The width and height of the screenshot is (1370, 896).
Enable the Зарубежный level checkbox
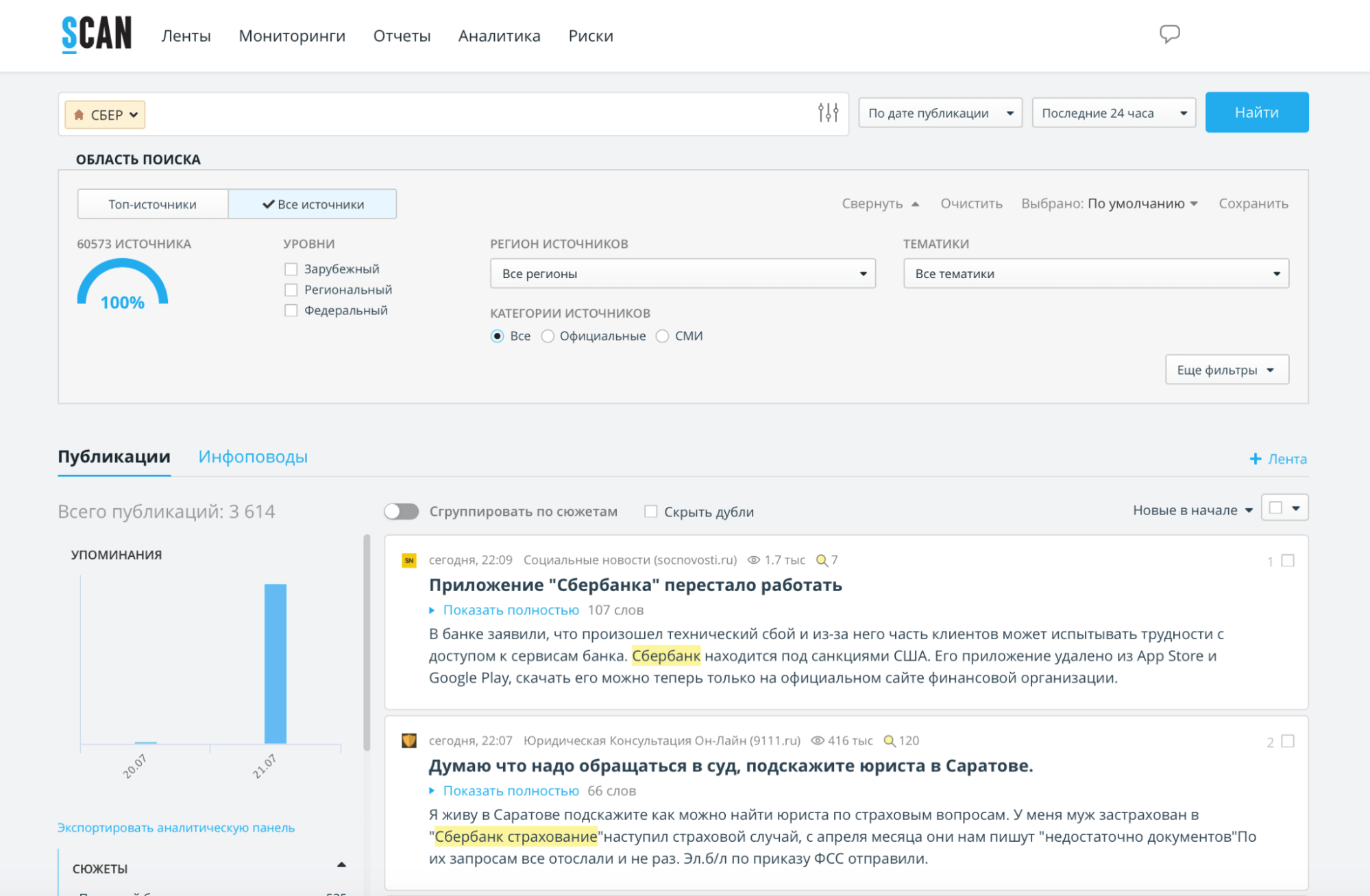pos(291,269)
